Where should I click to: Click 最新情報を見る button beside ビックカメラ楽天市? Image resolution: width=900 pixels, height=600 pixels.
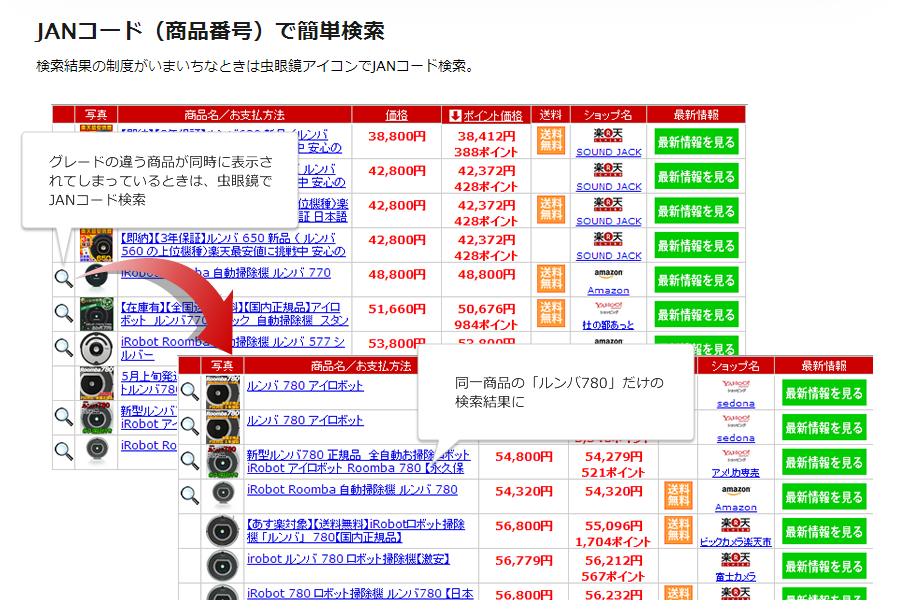coord(824,532)
